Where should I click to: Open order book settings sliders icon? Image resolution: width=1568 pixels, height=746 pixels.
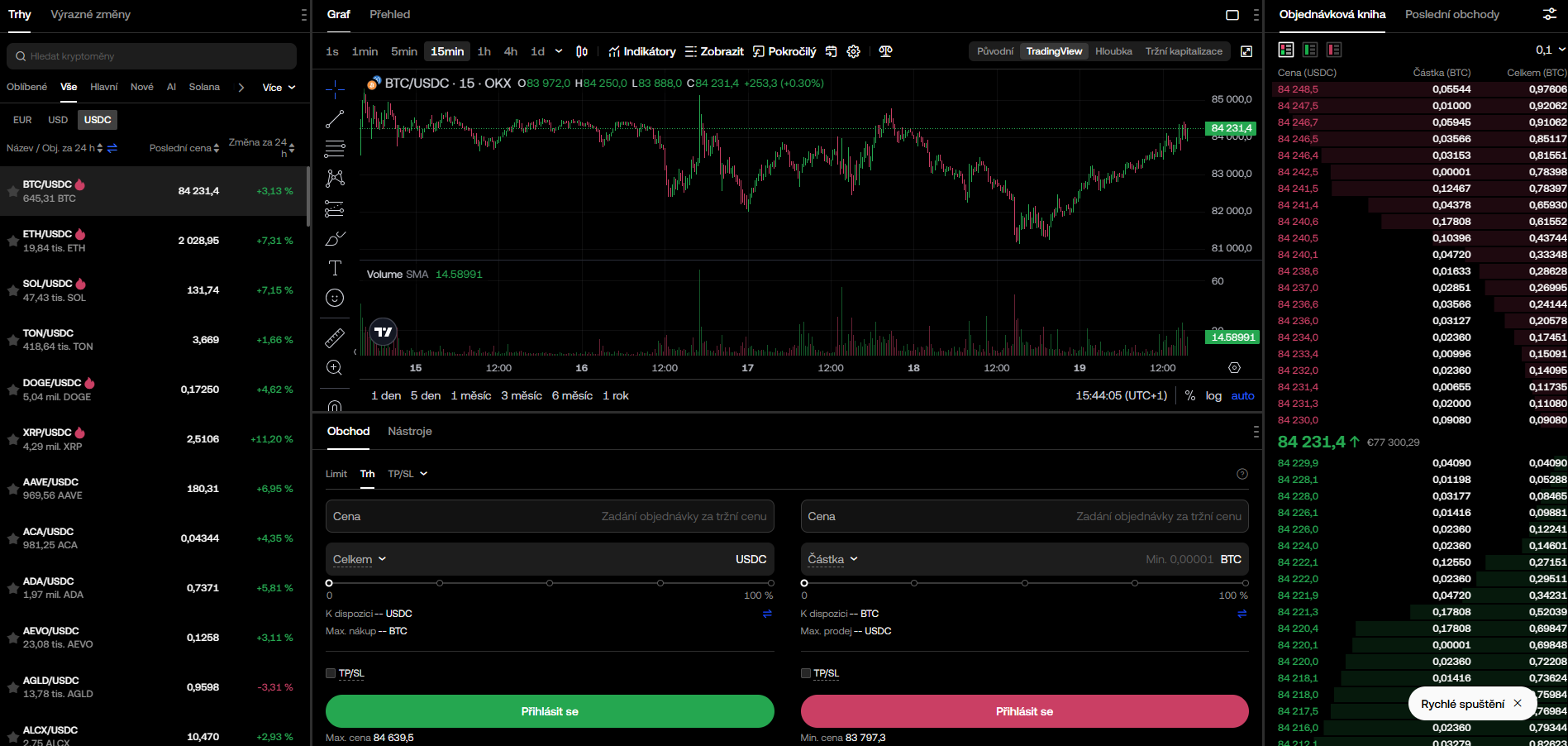(x=1549, y=14)
